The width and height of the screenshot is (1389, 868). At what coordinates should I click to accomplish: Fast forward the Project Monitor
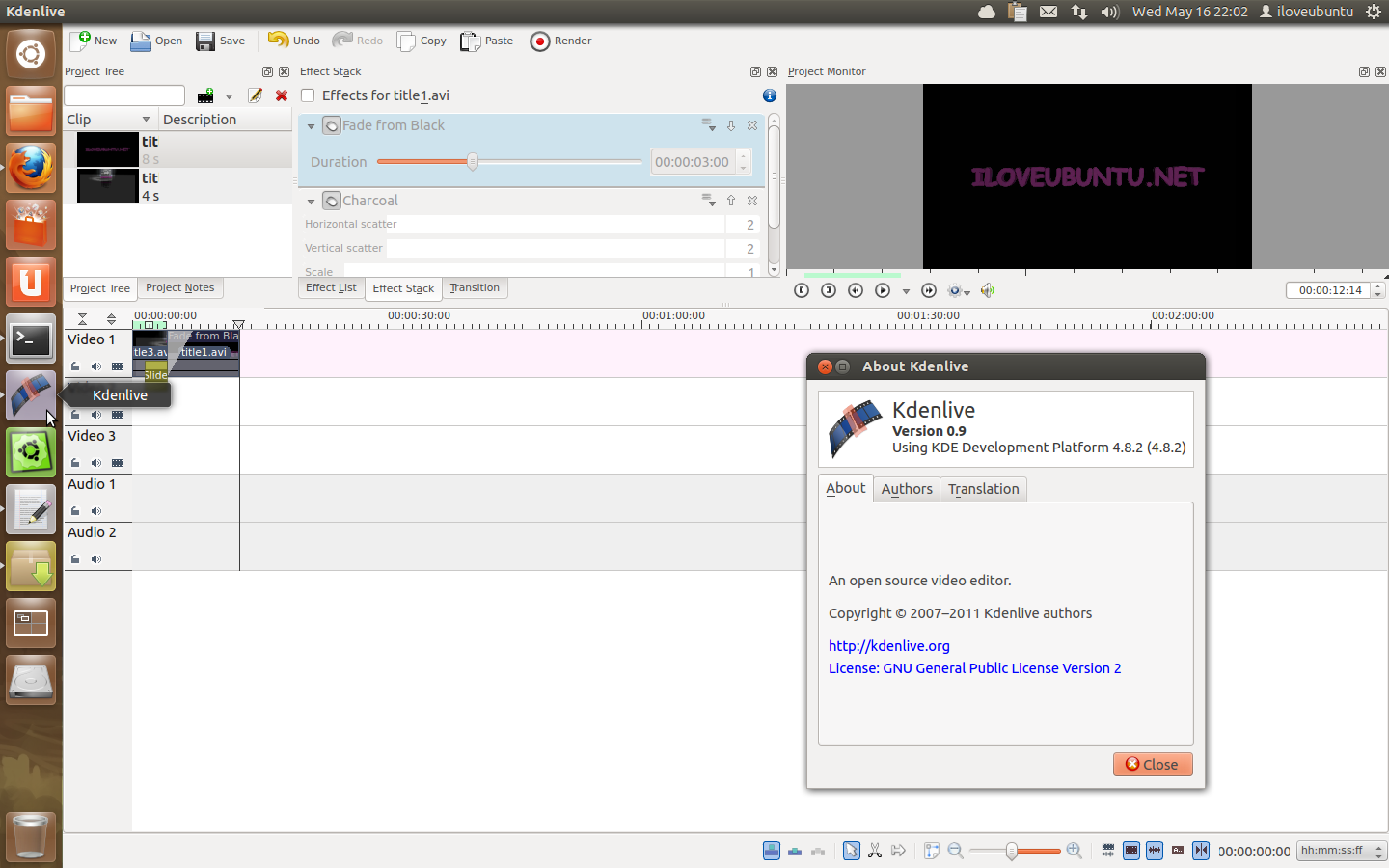click(x=929, y=290)
